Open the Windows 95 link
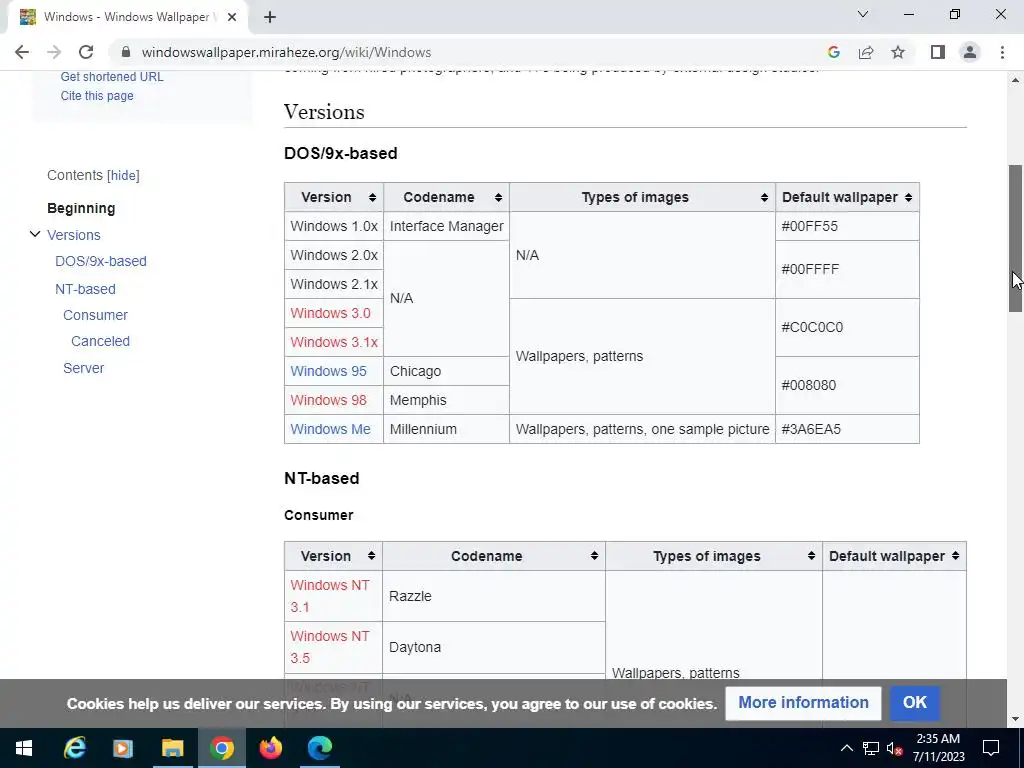The image size is (1024, 768). point(328,371)
